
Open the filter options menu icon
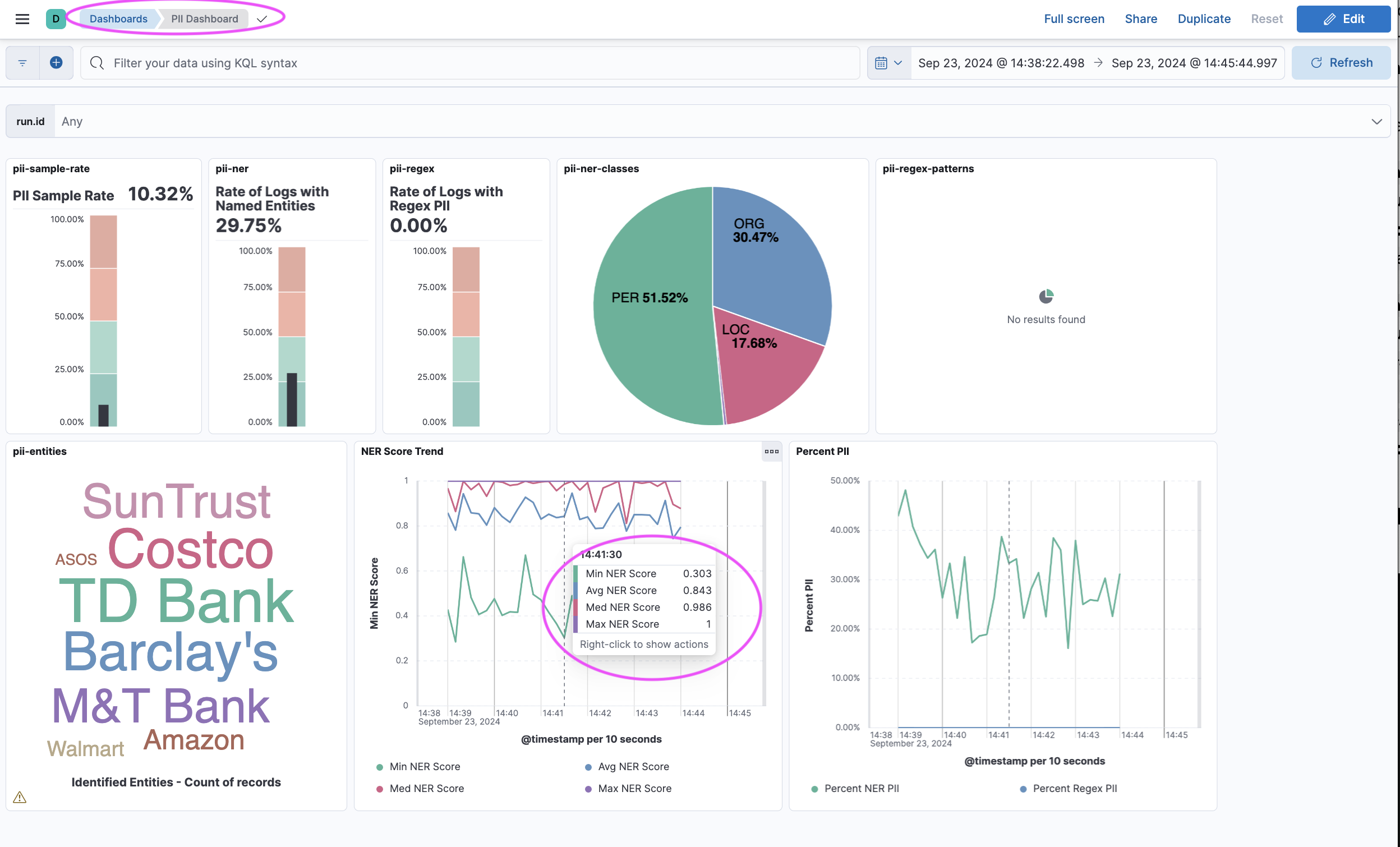(23, 63)
